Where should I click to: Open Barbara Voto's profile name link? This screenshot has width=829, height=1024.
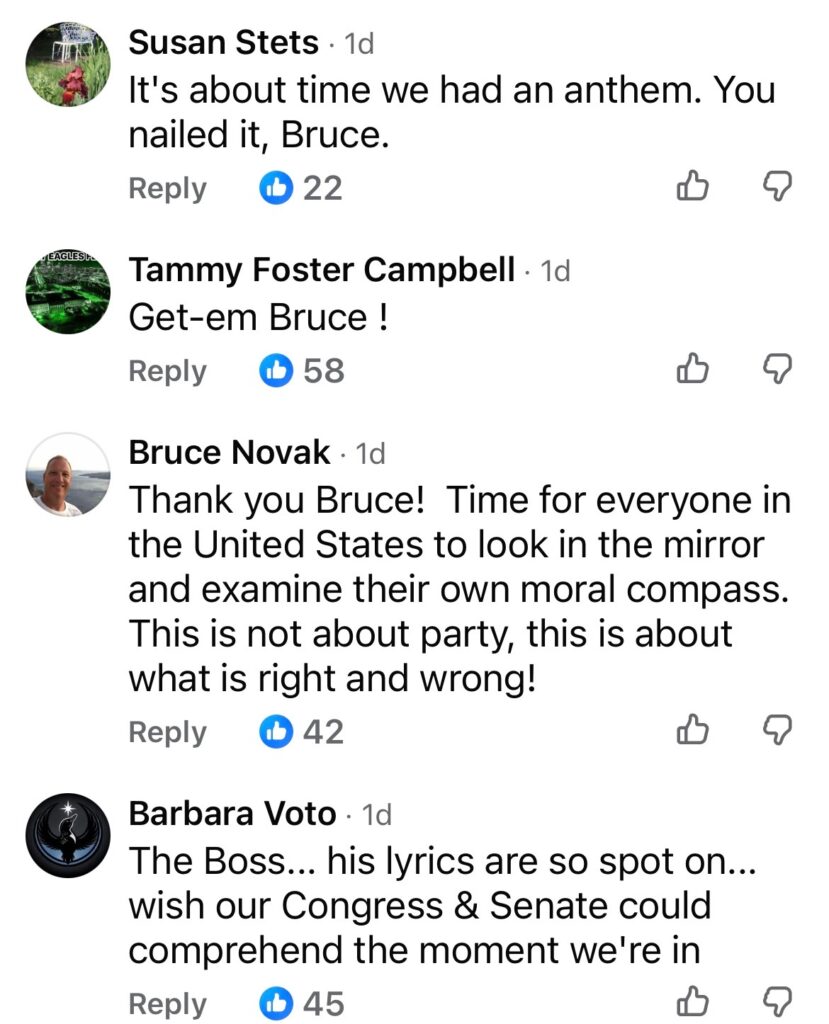point(232,814)
